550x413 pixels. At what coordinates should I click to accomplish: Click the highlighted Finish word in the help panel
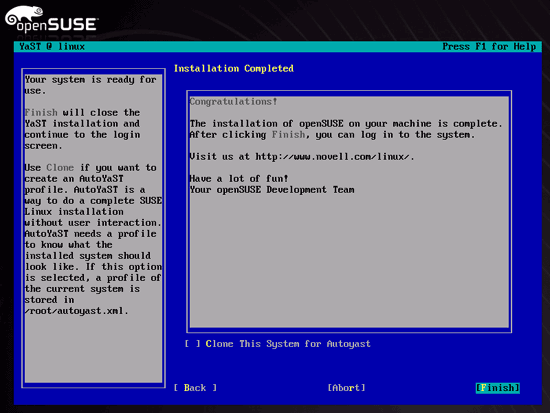click(41, 113)
